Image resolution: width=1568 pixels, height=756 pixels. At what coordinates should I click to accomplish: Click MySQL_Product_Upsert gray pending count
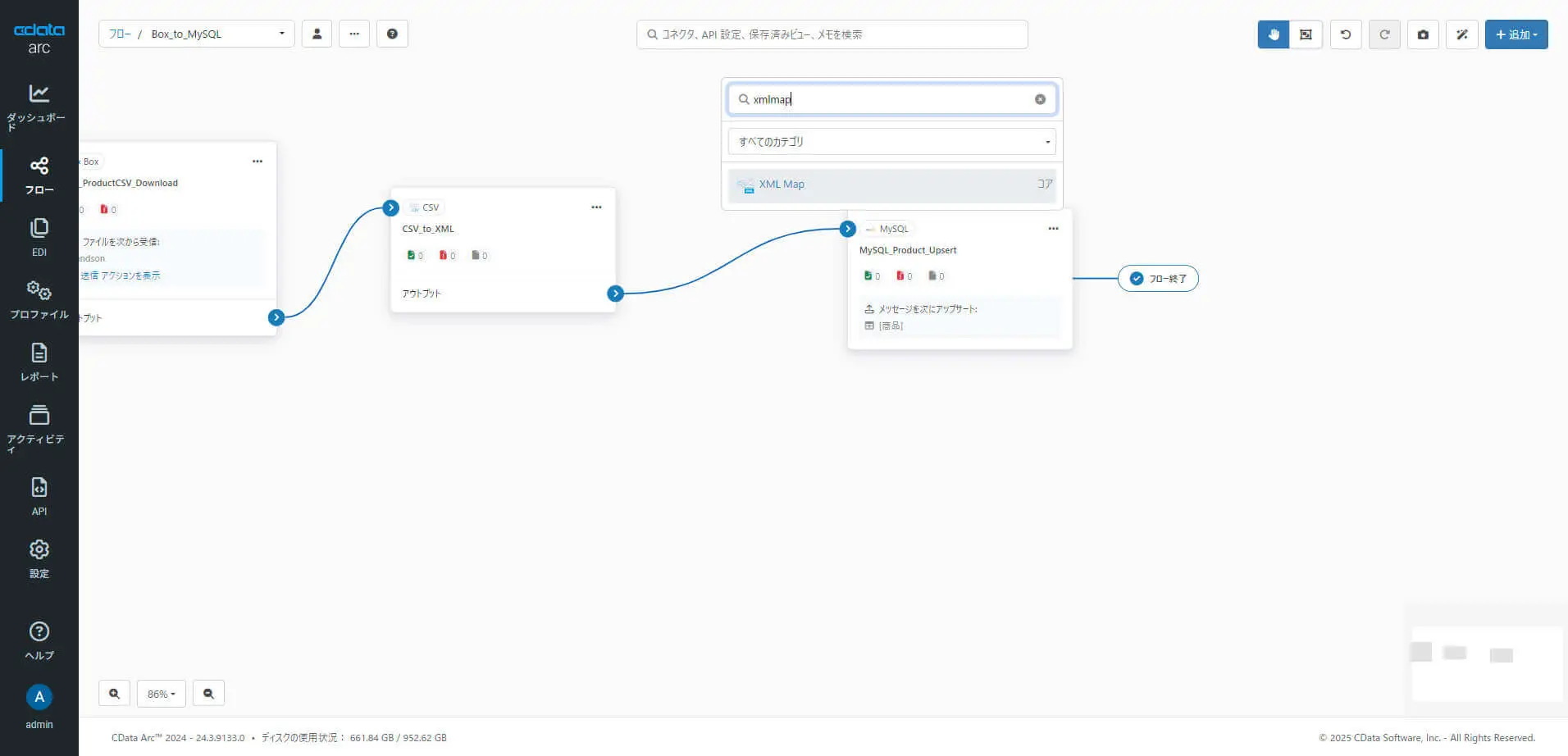pos(936,276)
